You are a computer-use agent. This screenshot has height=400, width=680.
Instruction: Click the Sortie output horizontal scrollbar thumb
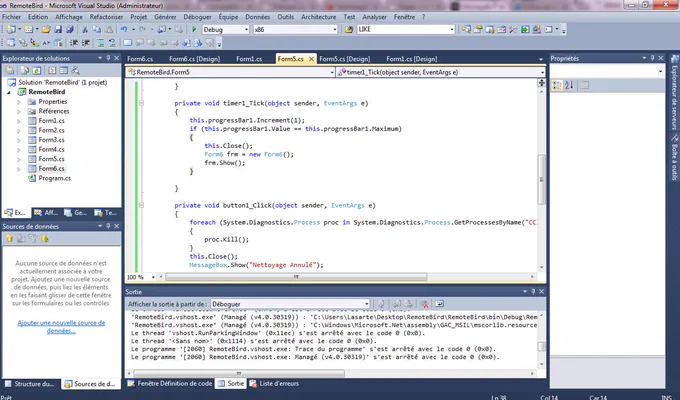pyautogui.click(x=239, y=373)
